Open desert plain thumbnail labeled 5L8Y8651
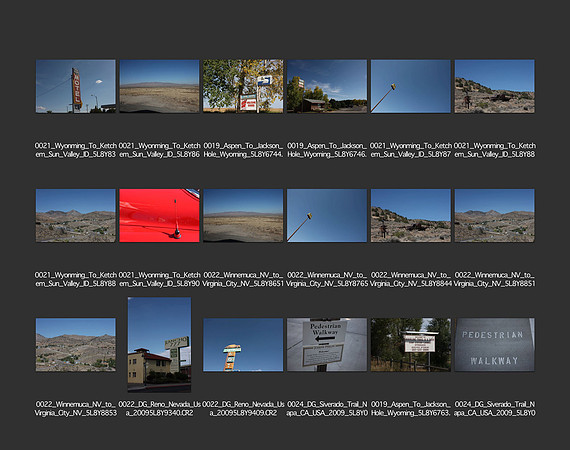 click(243, 215)
